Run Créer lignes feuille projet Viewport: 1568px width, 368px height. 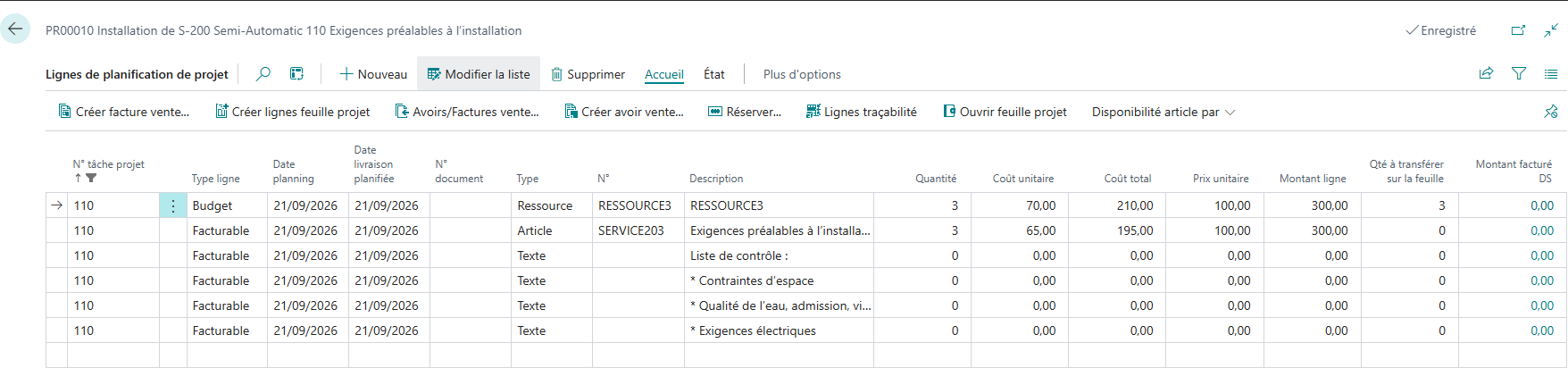(292, 112)
